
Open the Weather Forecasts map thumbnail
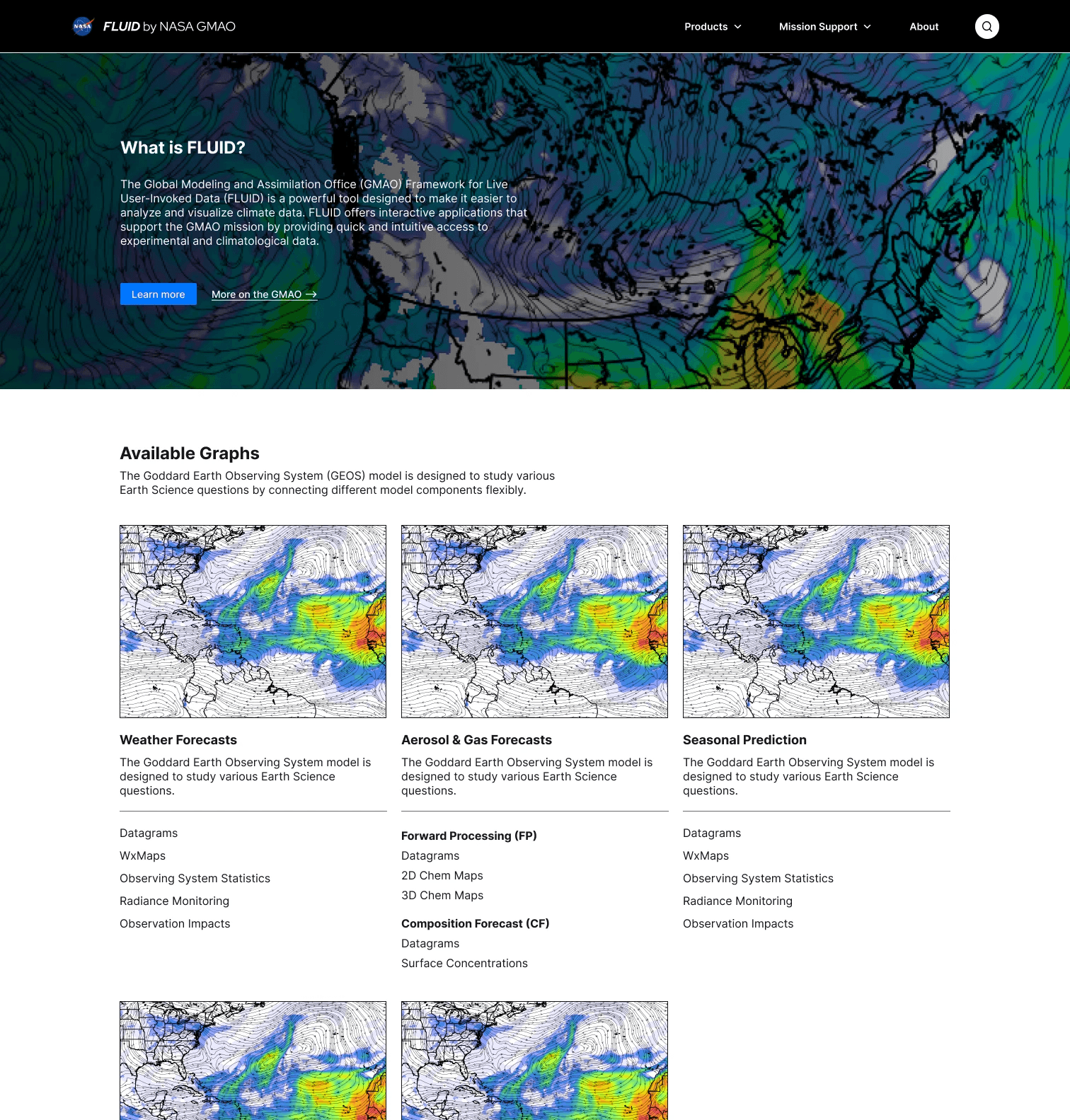pos(253,621)
